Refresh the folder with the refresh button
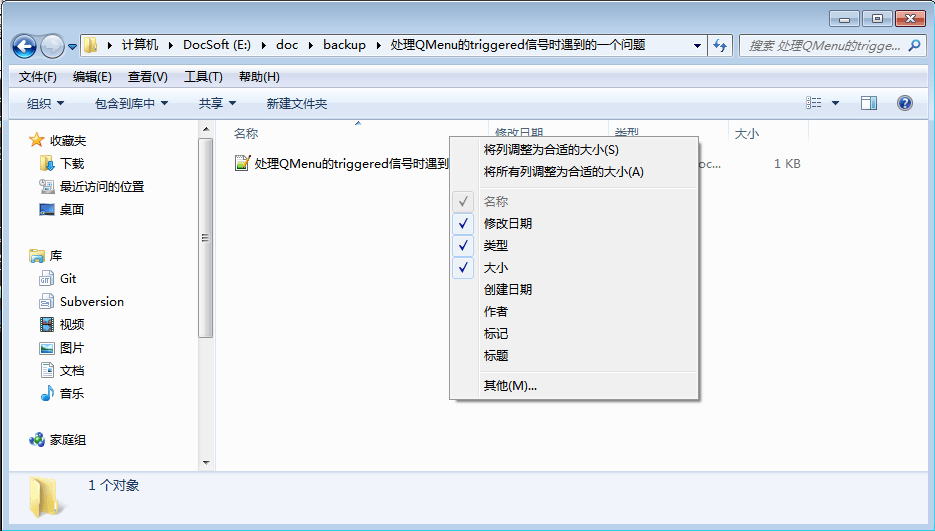 coord(720,45)
